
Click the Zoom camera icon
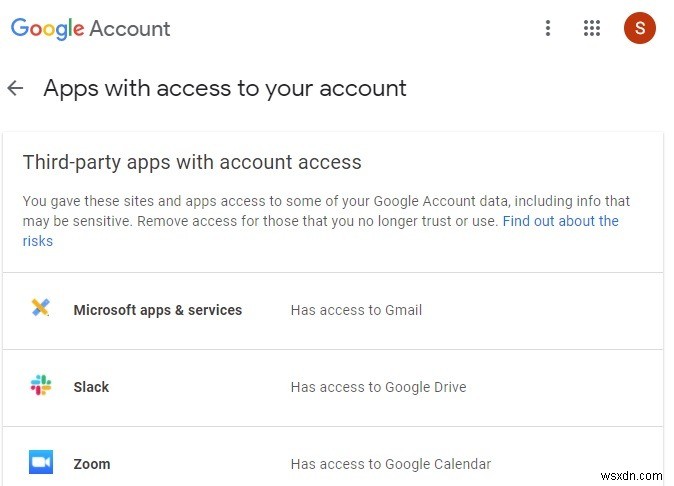point(40,463)
